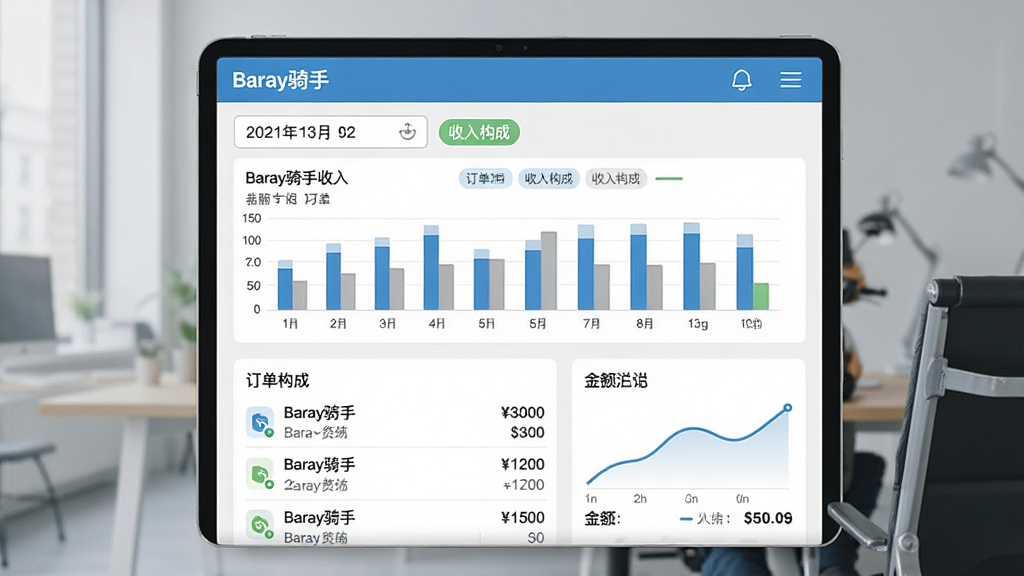Click the $50.09 value
The image size is (1024, 576).
click(768, 519)
